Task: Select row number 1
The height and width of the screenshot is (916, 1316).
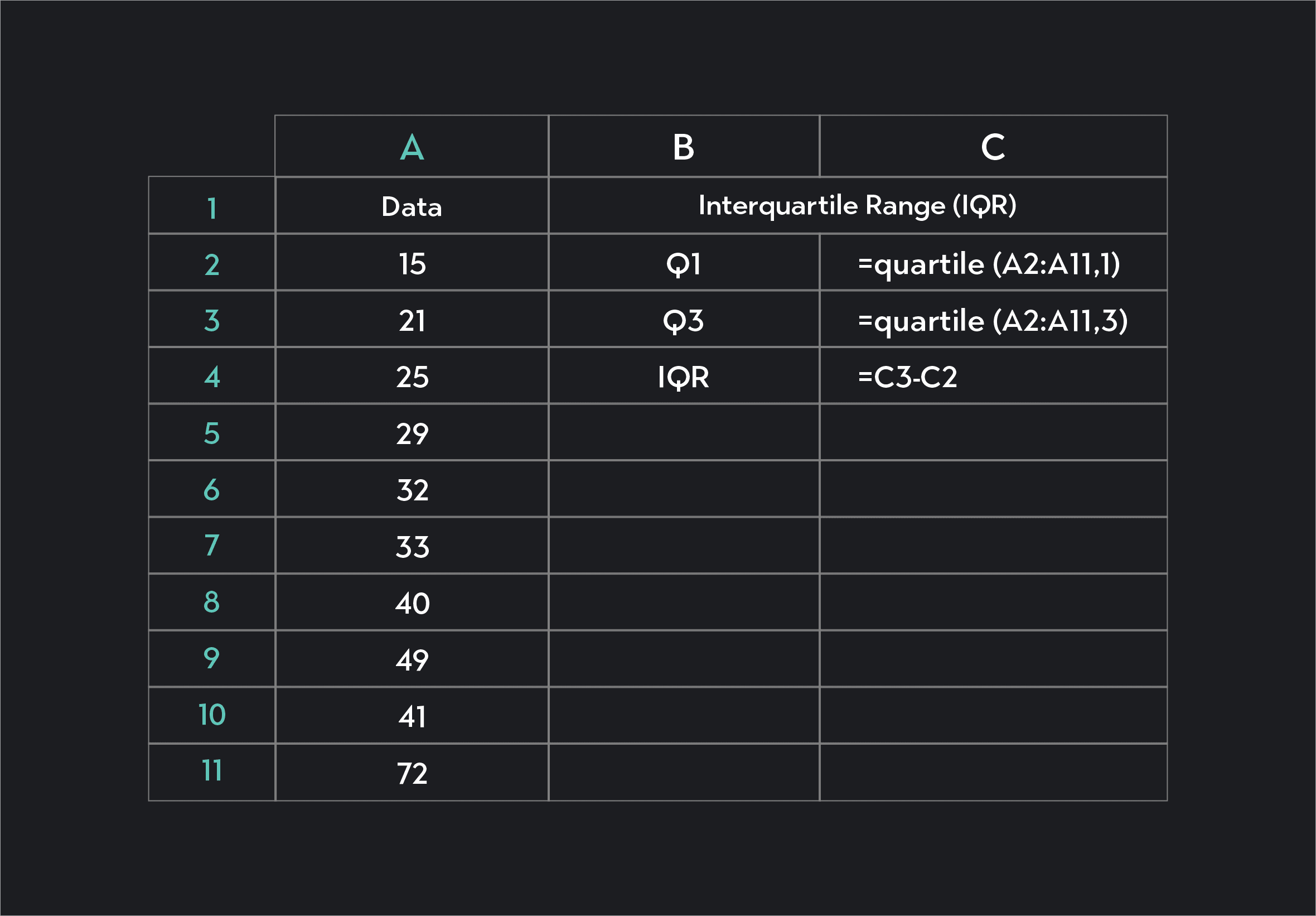Action: tap(211, 208)
